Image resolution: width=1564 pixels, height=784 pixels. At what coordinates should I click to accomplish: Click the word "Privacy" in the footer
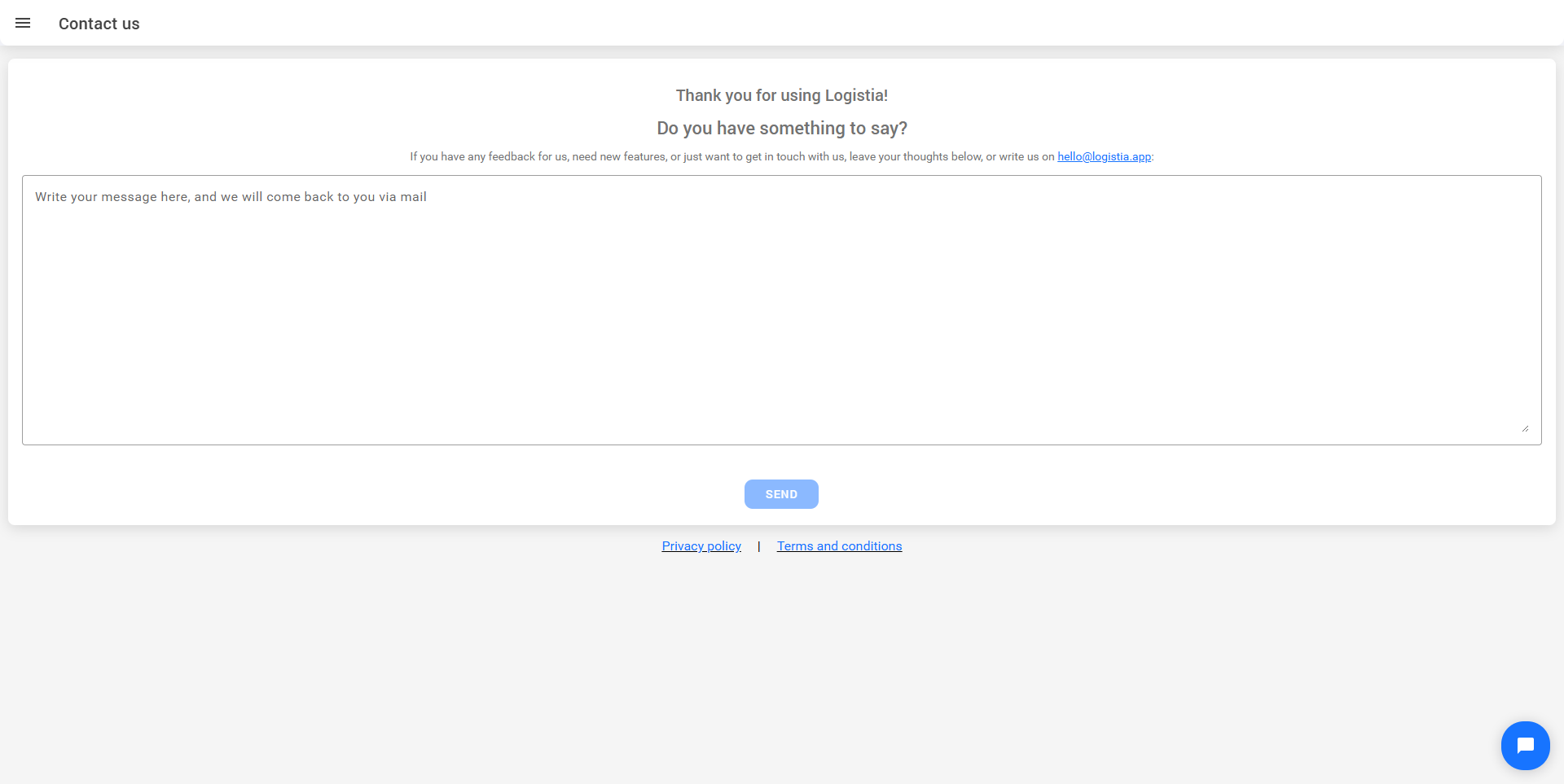[683, 546]
